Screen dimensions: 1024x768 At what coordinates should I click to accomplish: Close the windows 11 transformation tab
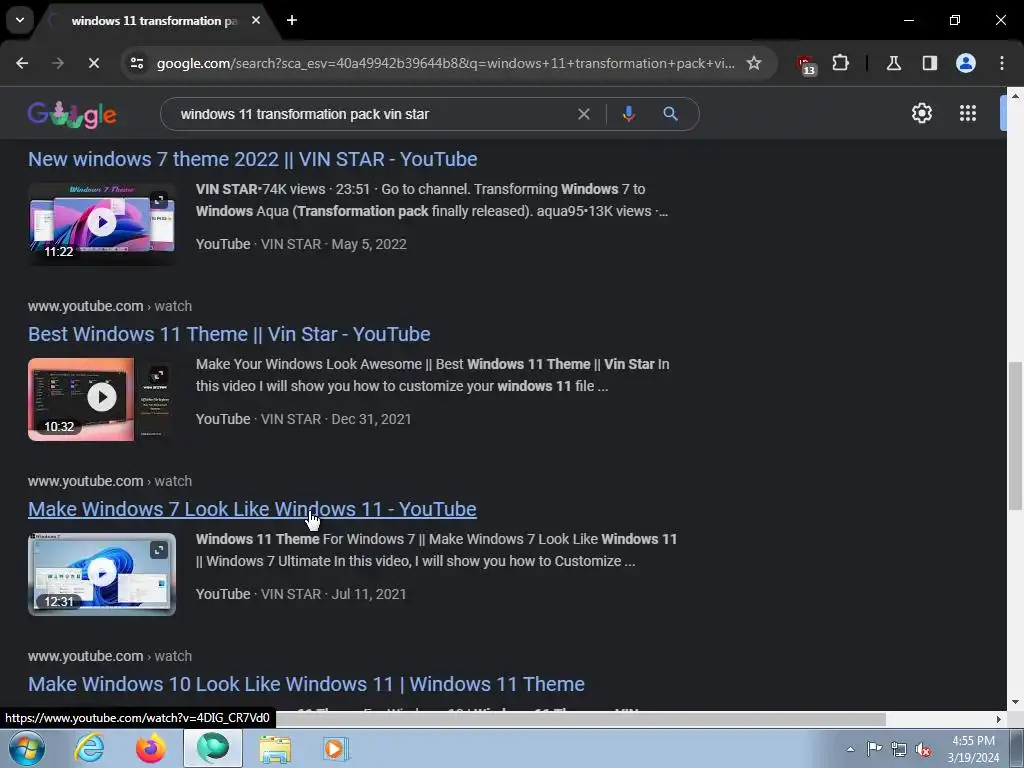tap(256, 20)
